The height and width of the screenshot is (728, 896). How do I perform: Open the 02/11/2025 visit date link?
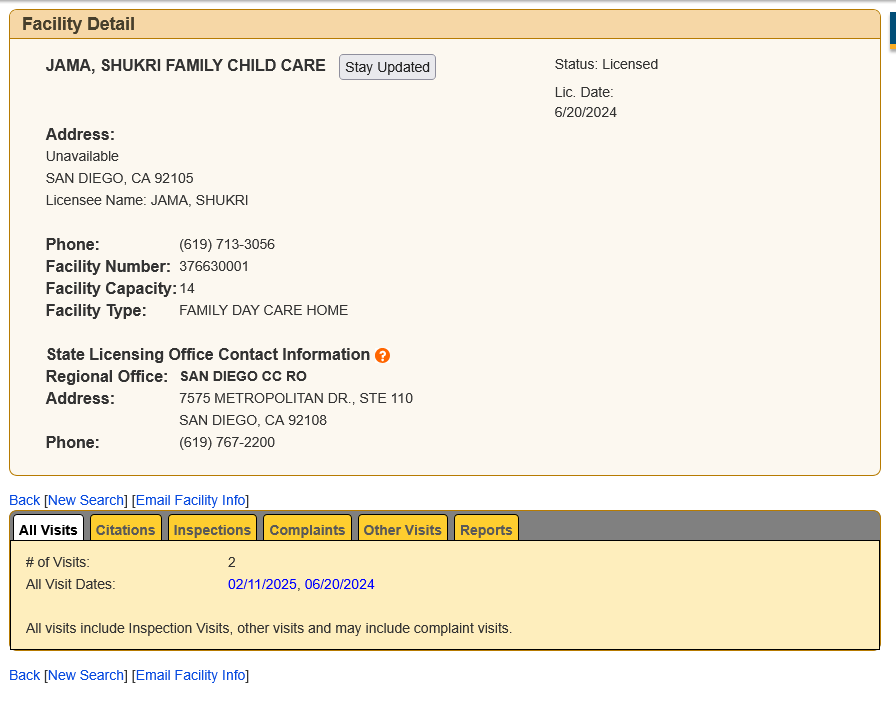tap(262, 584)
